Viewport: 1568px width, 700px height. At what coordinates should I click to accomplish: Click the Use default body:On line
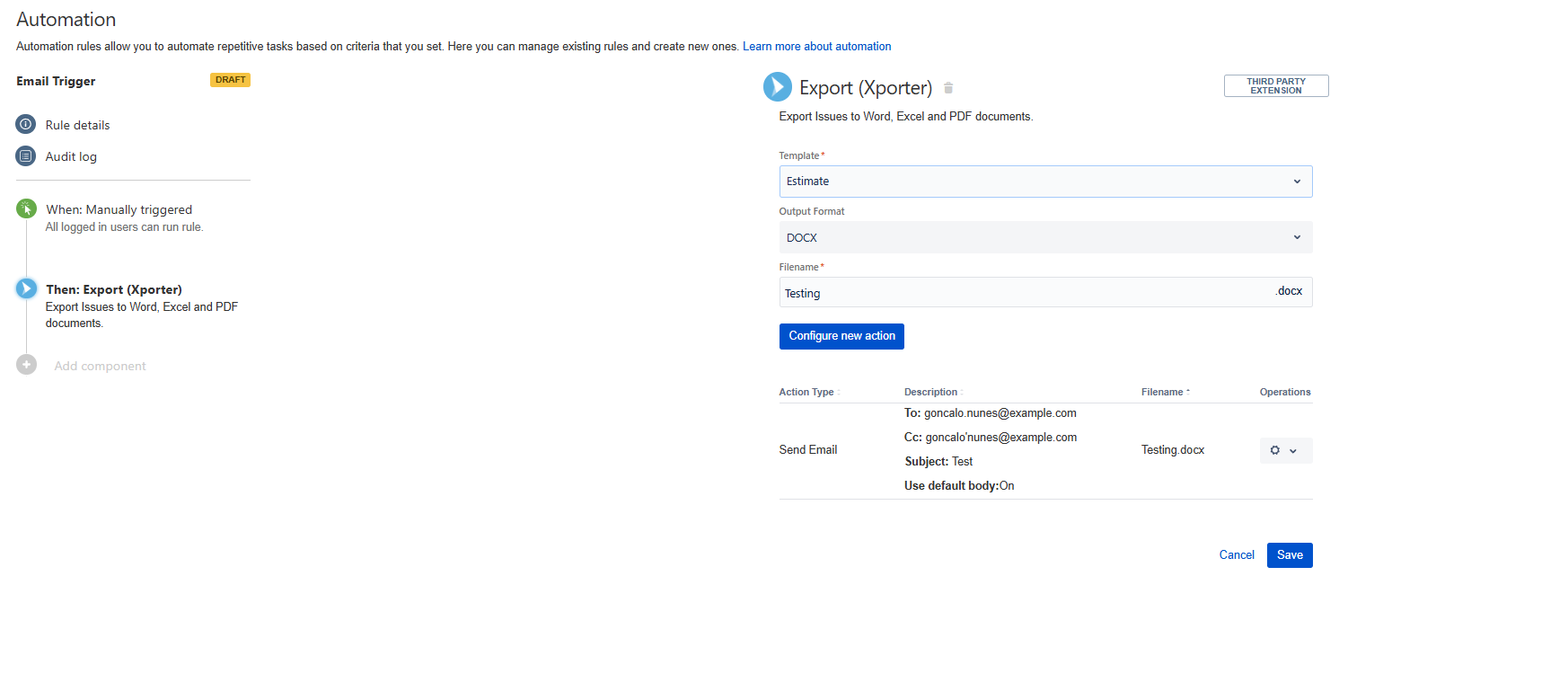tap(959, 486)
